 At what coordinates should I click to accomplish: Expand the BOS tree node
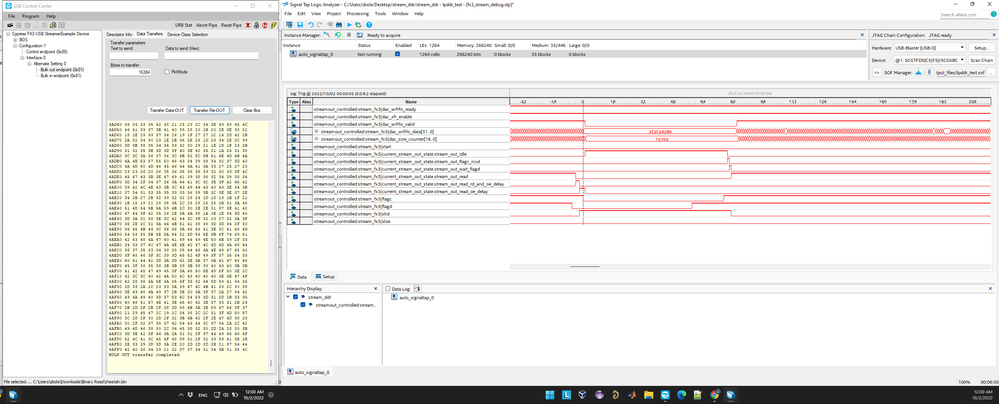tap(15, 40)
